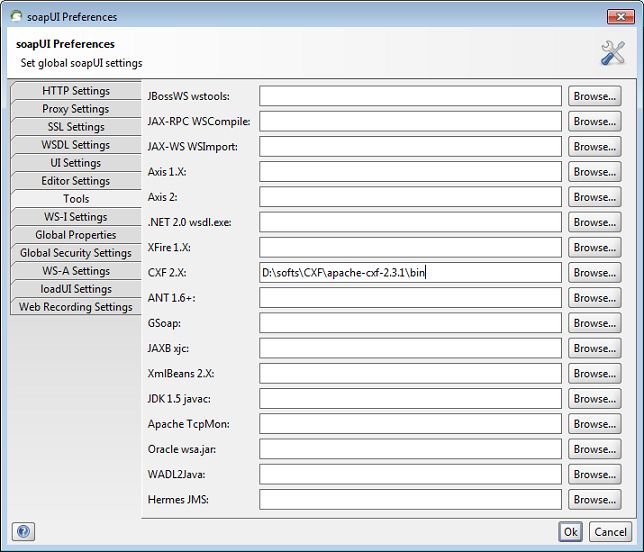The height and width of the screenshot is (552, 644).
Task: Click the Axis 2 input field
Action: pyautogui.click(x=410, y=197)
